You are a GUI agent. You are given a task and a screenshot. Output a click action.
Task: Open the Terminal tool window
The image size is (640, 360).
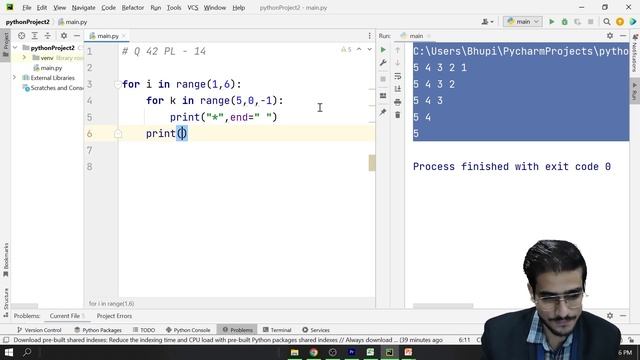(x=277, y=330)
